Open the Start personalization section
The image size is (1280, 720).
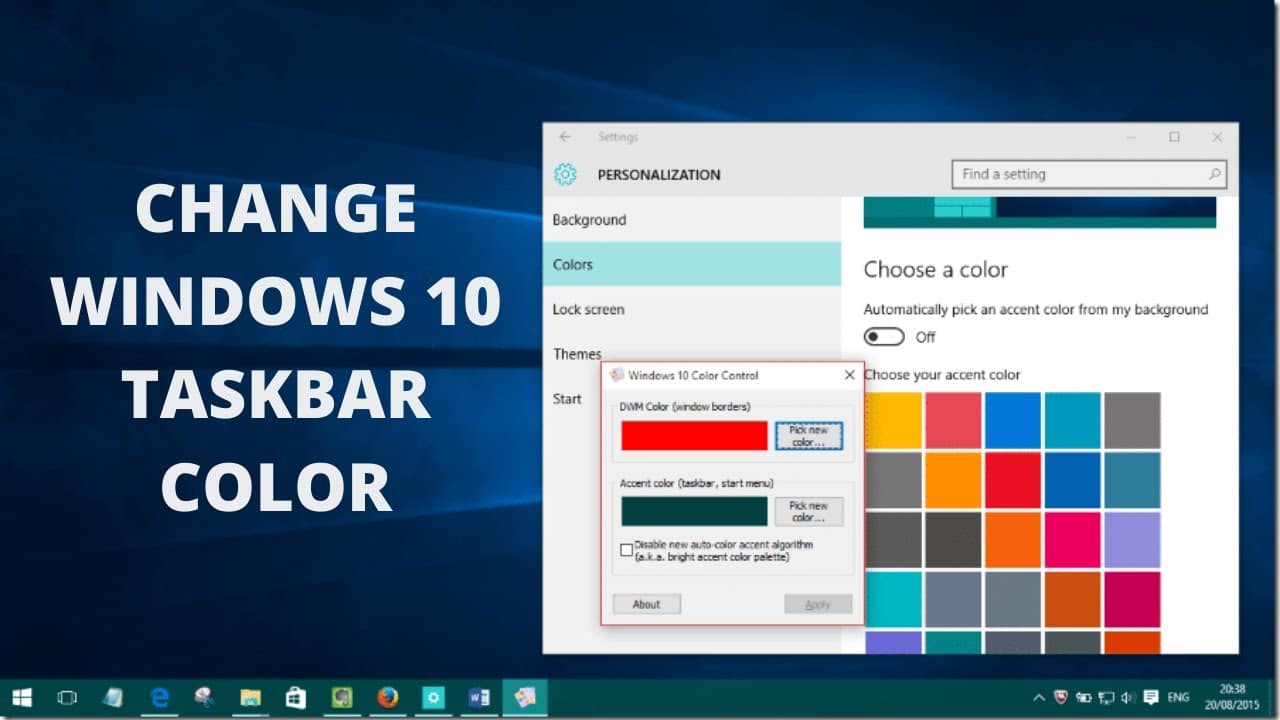click(x=567, y=399)
